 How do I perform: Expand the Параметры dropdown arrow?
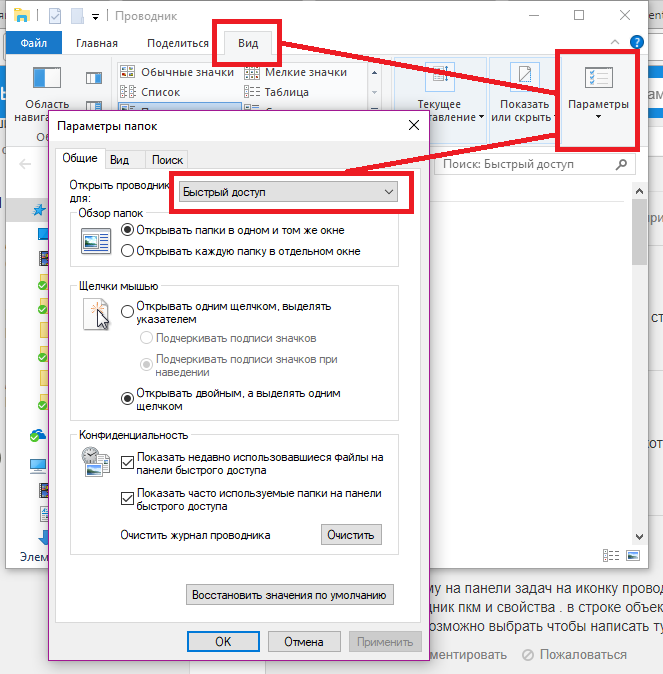[x=598, y=117]
